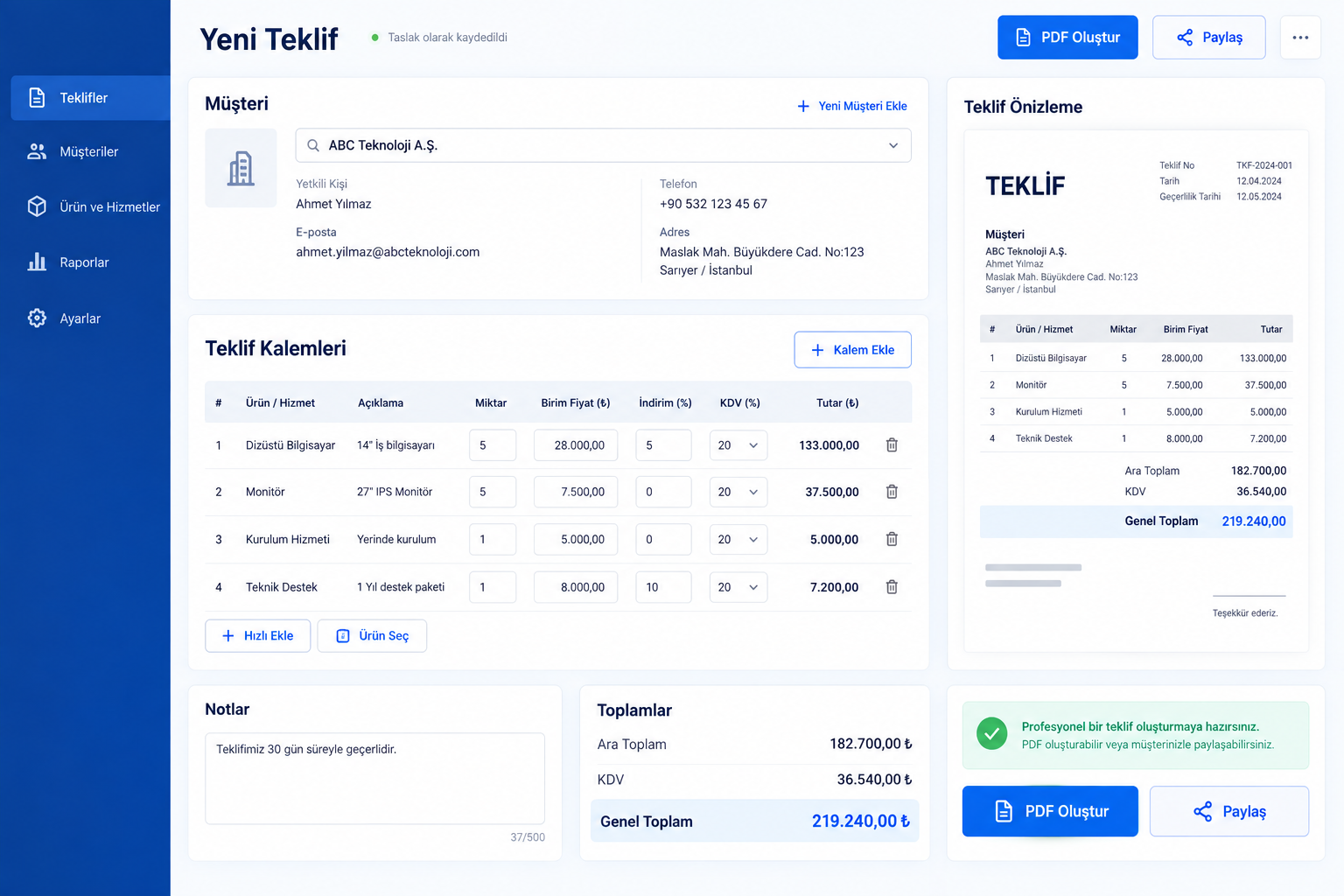Expand KDV dropdown in Kurulum Hizmeti row
The height and width of the screenshot is (896, 1344).
(738, 539)
